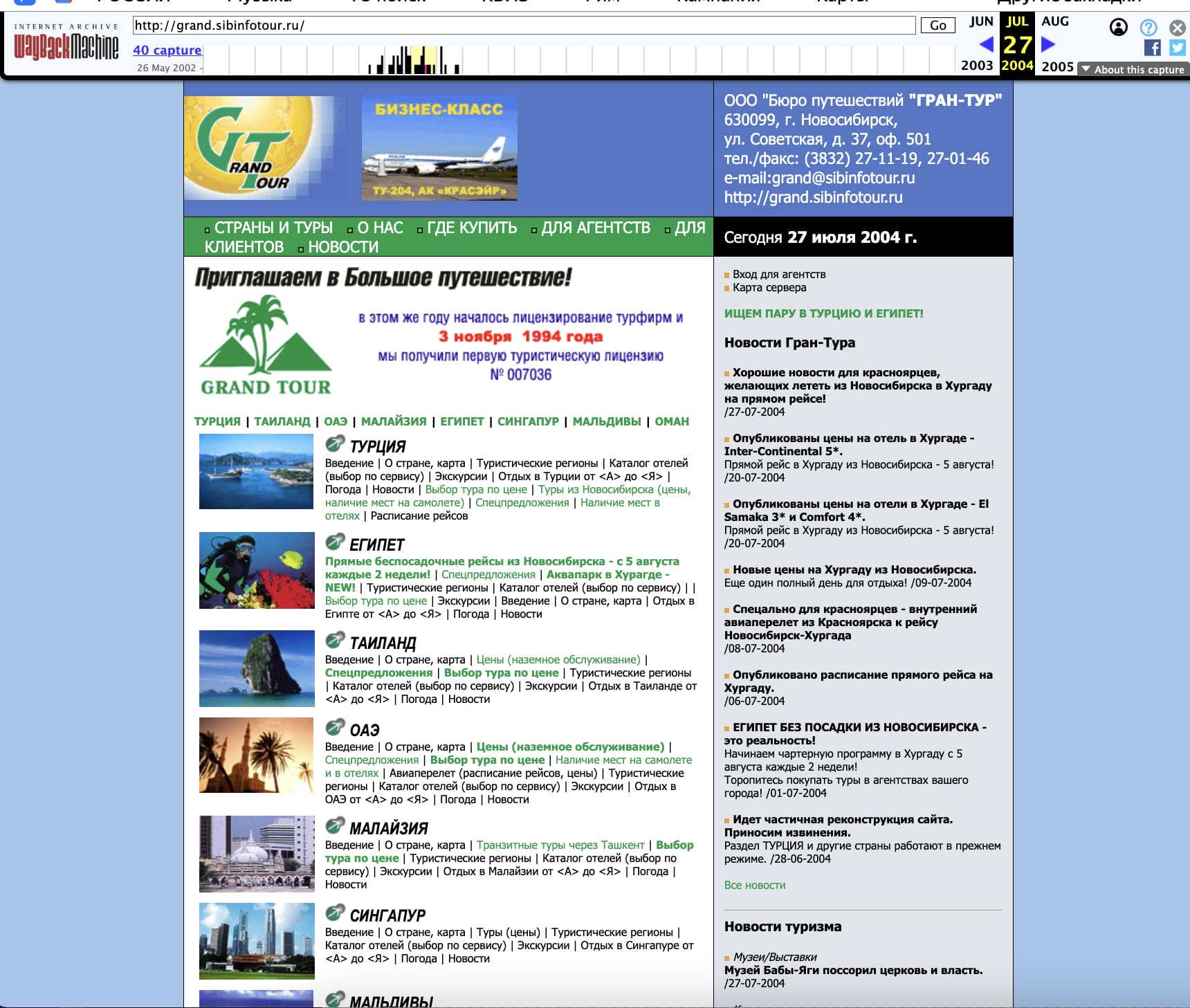Share capture via Twitter icon

pyautogui.click(x=1178, y=47)
